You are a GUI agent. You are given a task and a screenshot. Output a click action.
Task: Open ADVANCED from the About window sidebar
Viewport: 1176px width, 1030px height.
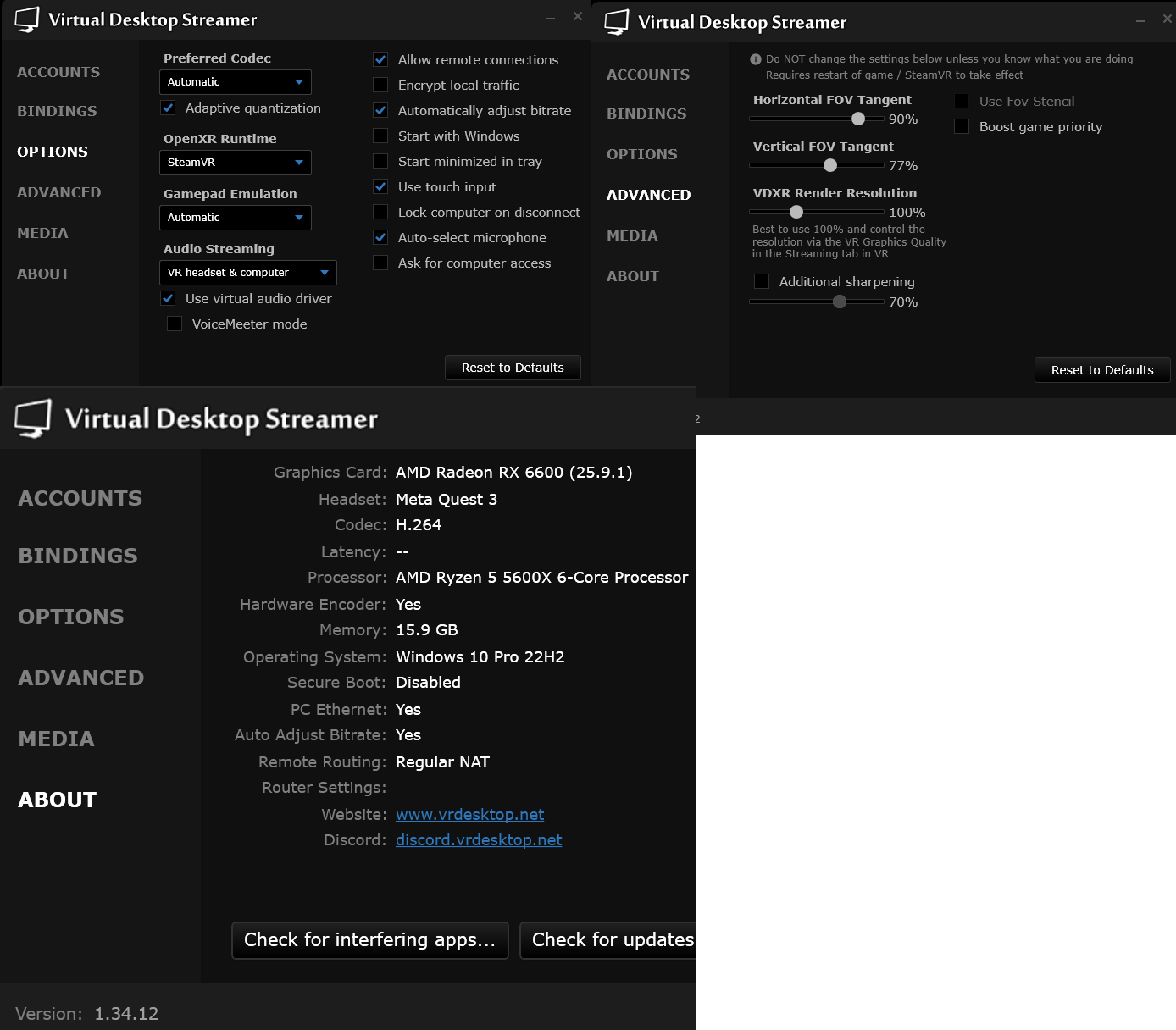[81, 678]
